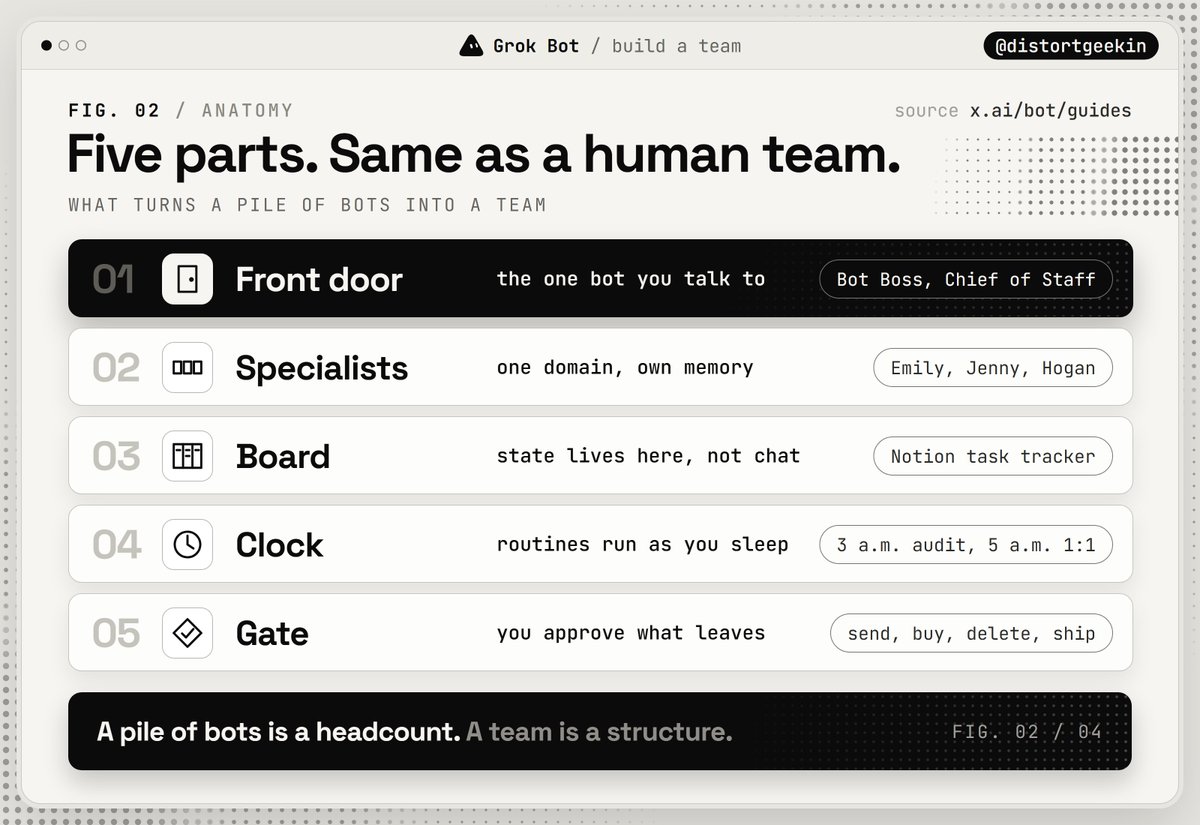Select the "FIG. 02 / 04" page indicator
The width and height of the screenshot is (1200, 825).
coord(1028,732)
